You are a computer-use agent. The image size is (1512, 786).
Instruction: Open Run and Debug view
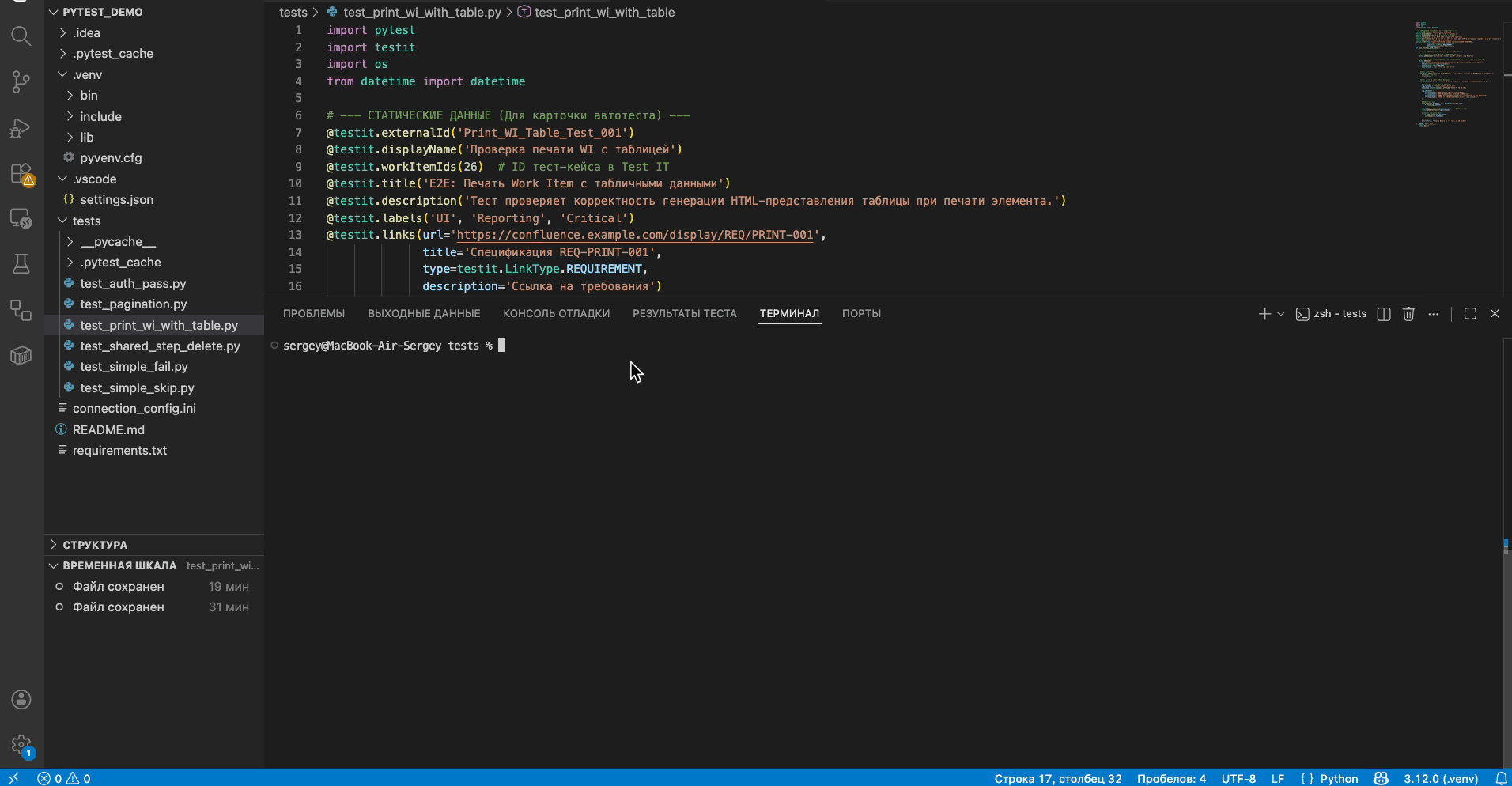pyautogui.click(x=21, y=128)
